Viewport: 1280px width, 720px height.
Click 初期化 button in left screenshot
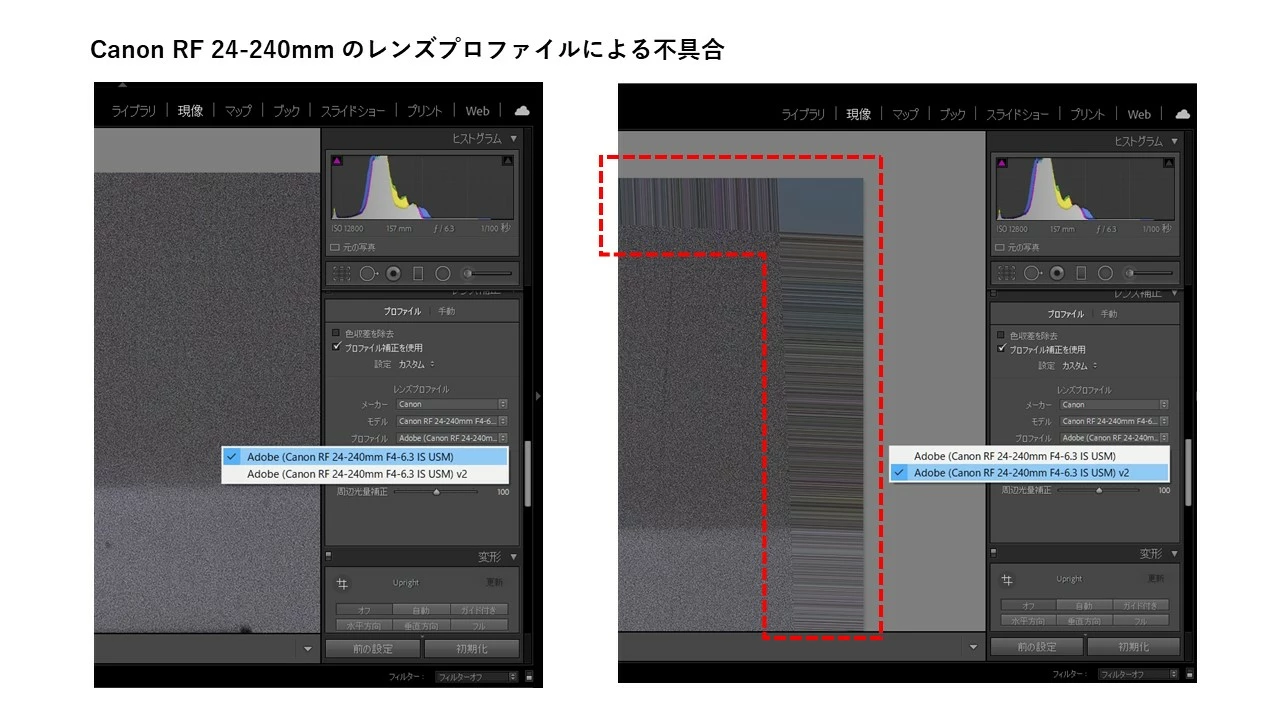471,649
